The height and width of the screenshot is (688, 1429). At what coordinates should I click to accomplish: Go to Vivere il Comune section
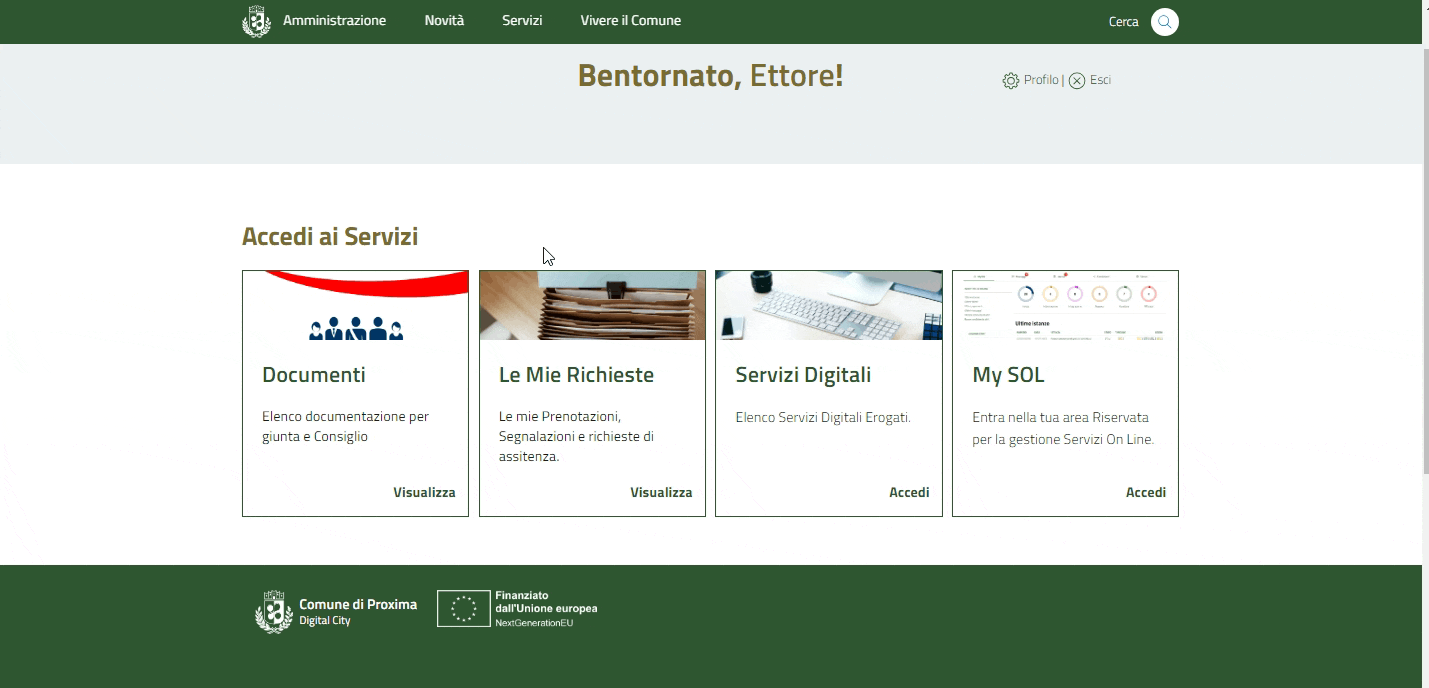(630, 21)
